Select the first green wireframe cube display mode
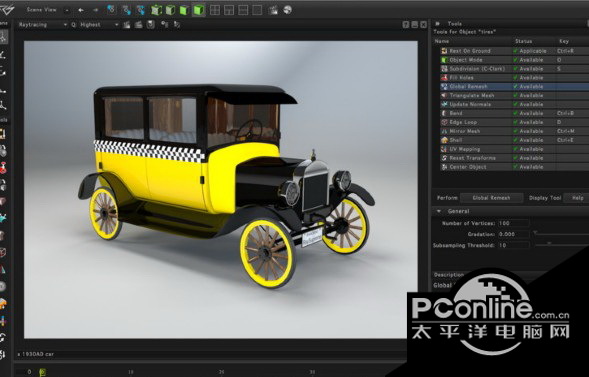Image resolution: width=589 pixels, height=377 pixels. point(156,10)
